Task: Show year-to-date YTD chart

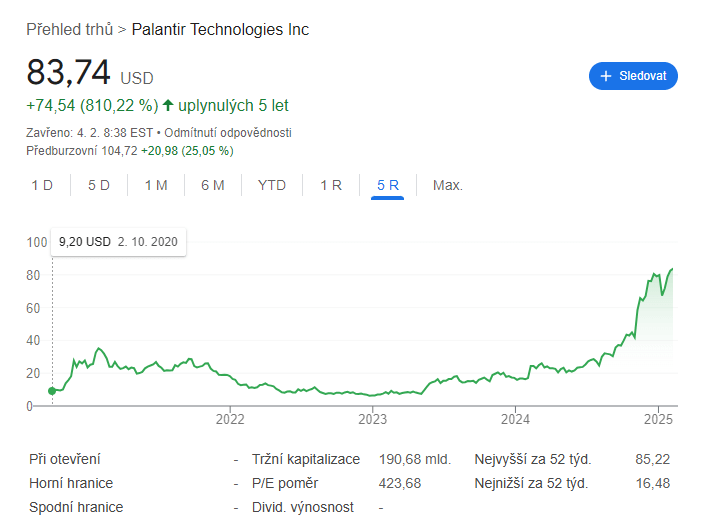Action: point(272,185)
